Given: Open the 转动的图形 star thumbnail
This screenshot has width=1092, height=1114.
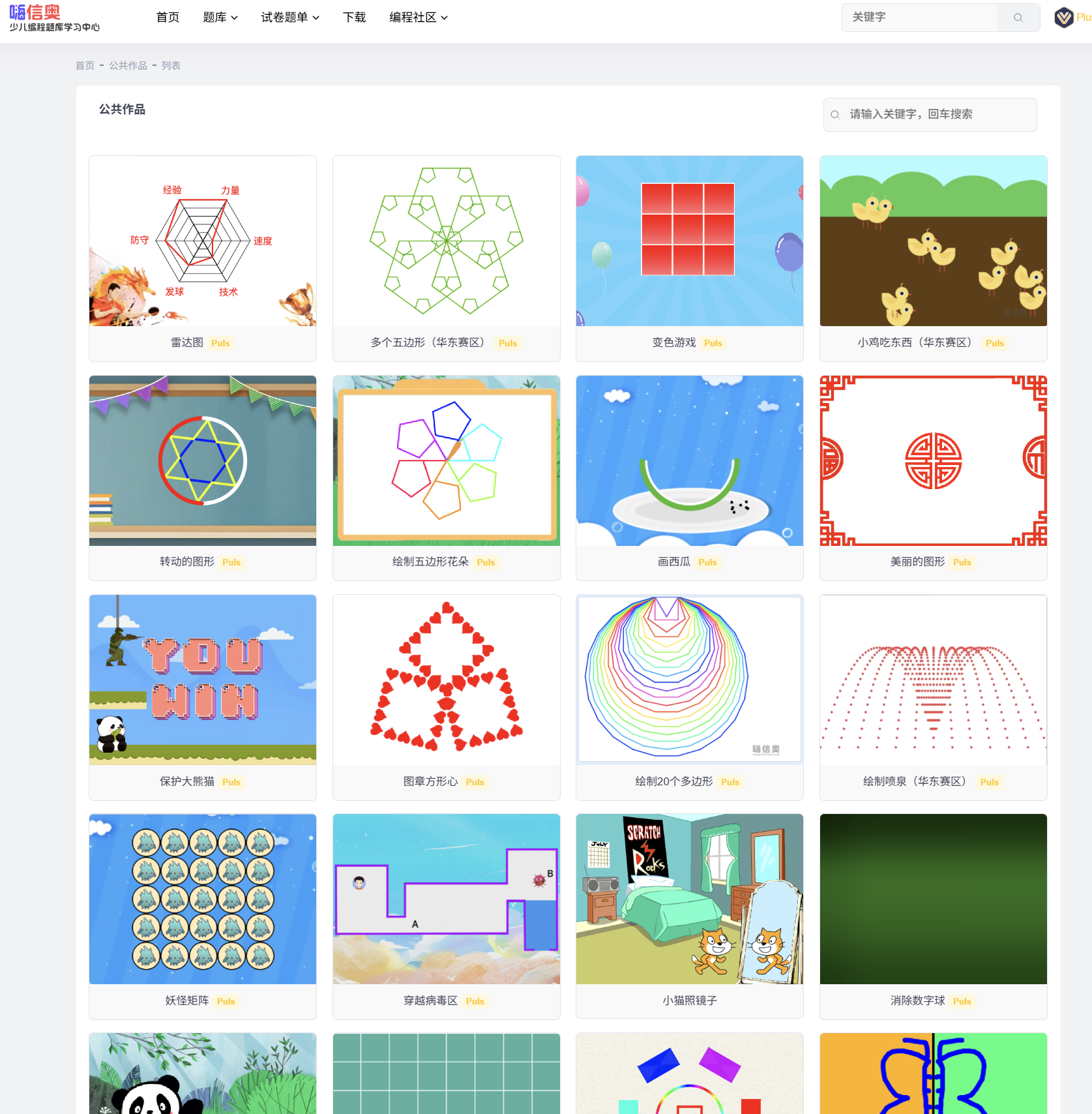Looking at the screenshot, I should 203,460.
